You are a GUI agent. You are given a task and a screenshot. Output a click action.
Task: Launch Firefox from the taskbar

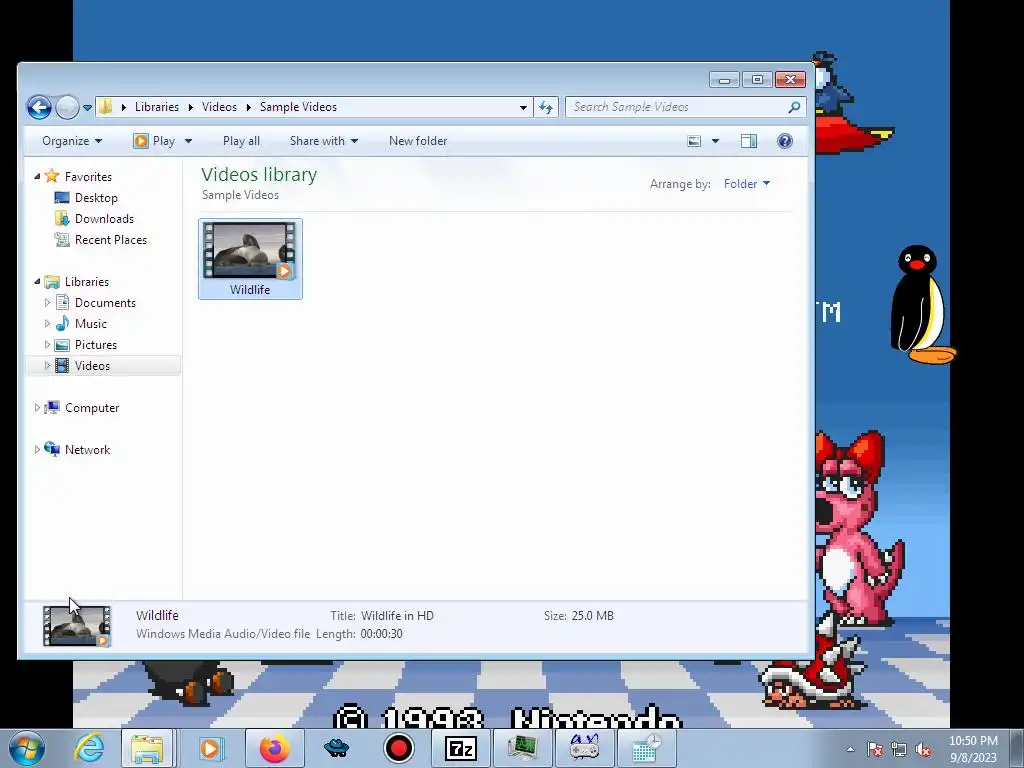point(274,748)
